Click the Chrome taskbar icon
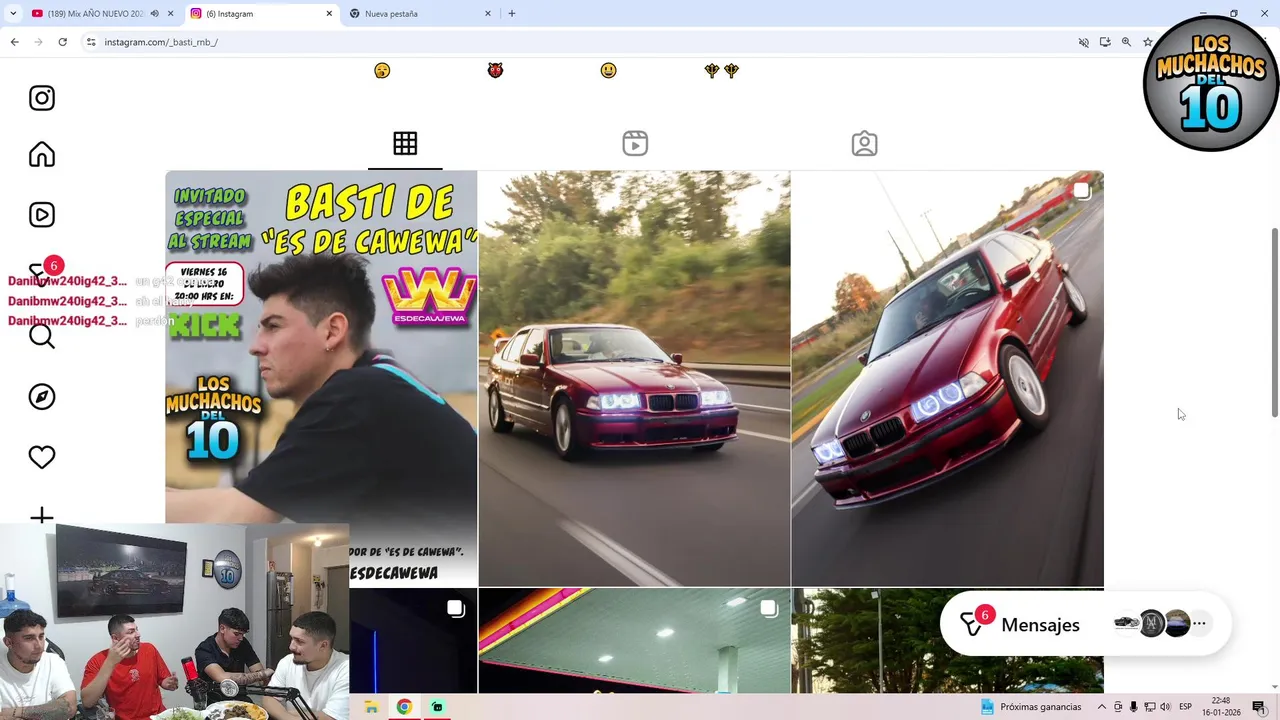Image resolution: width=1280 pixels, height=720 pixels. coord(404,707)
